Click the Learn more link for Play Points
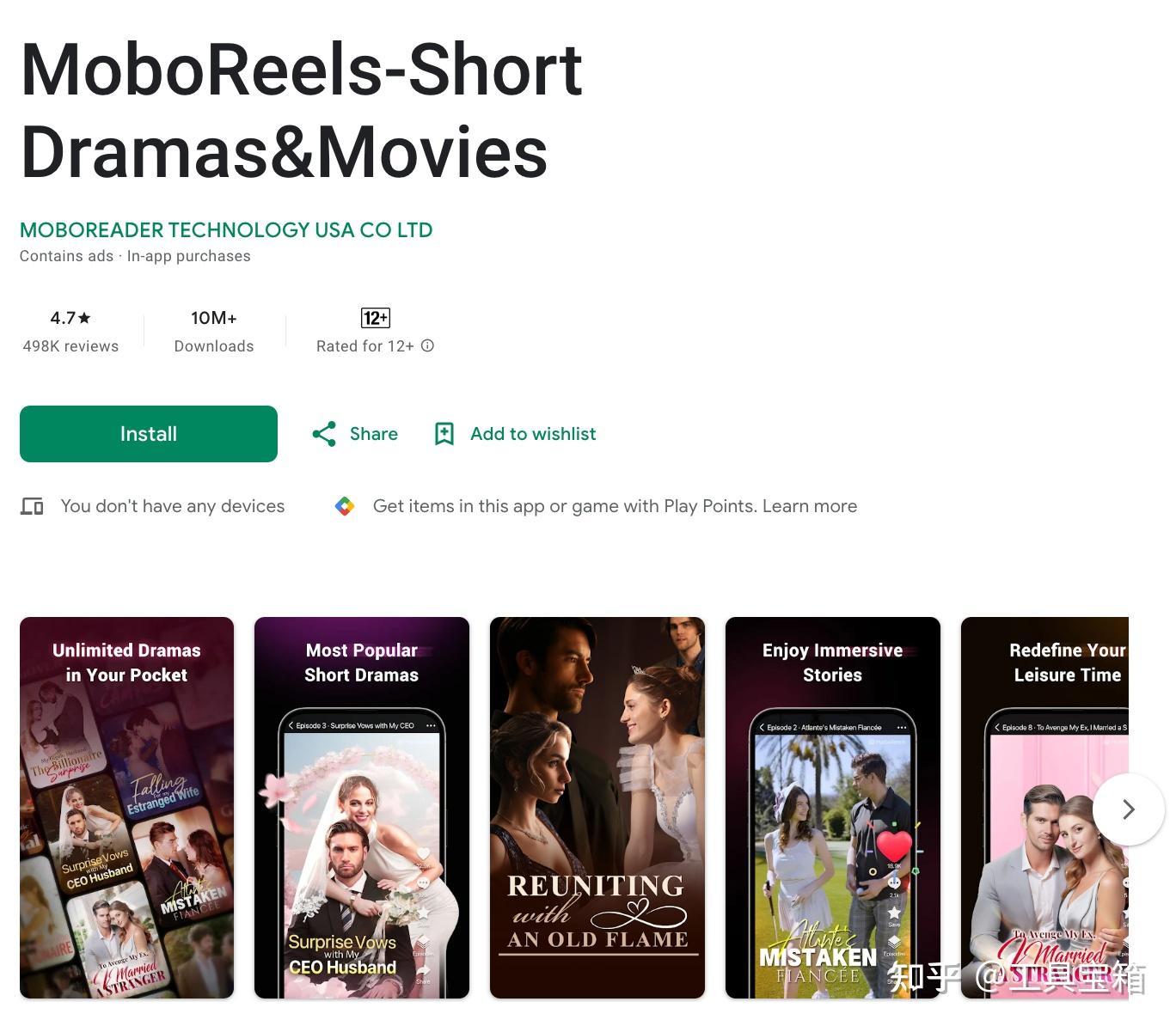 click(810, 506)
